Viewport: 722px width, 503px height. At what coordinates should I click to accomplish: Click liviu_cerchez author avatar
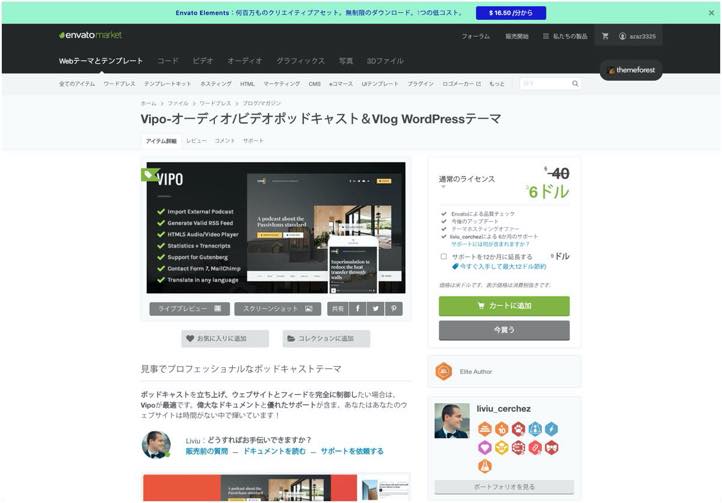(452, 421)
